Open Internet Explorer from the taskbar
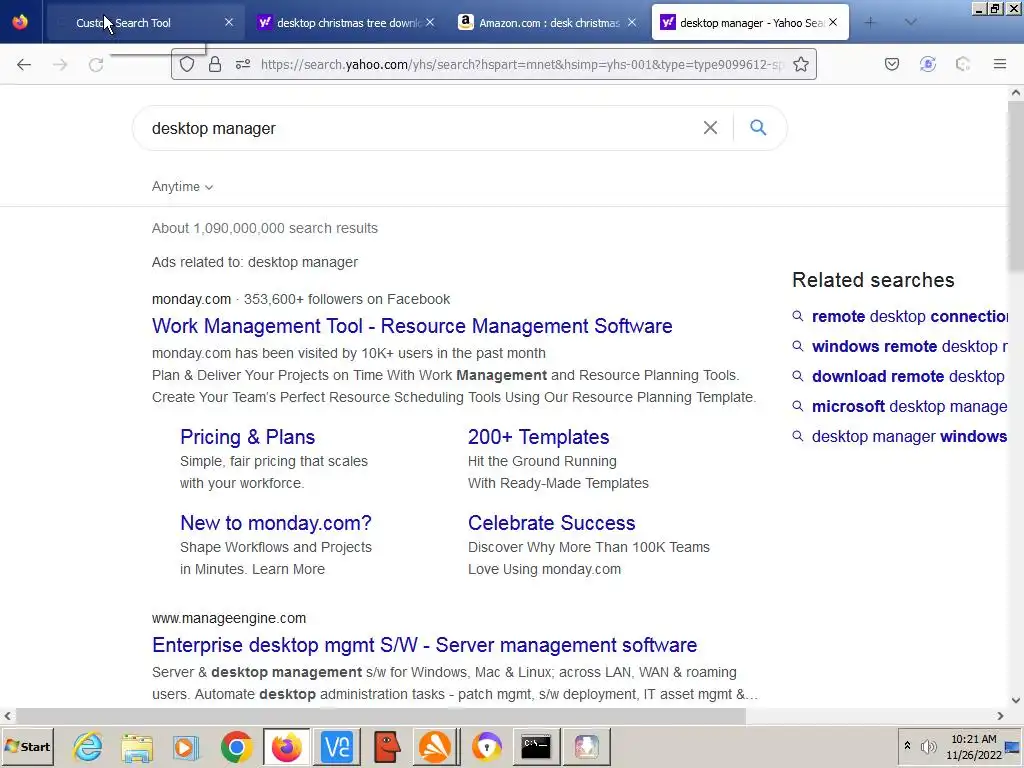Image resolution: width=1024 pixels, height=768 pixels. coord(88,746)
